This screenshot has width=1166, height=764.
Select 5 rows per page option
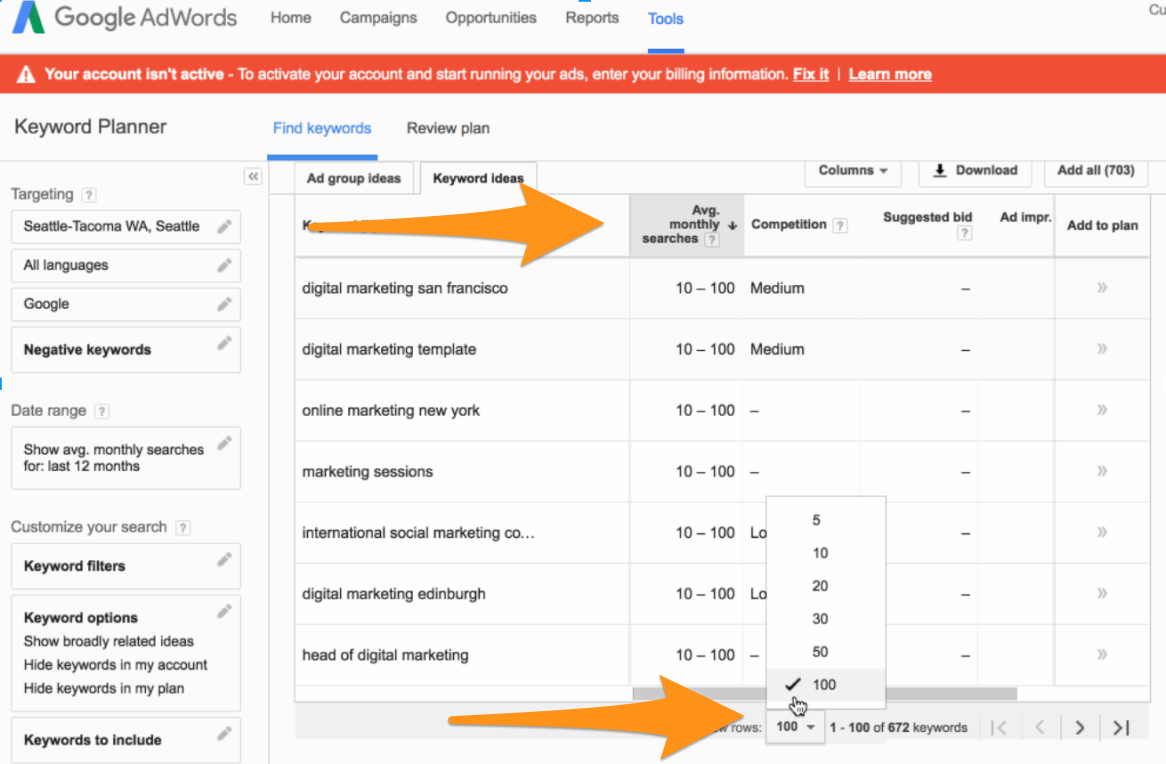[x=826, y=520]
